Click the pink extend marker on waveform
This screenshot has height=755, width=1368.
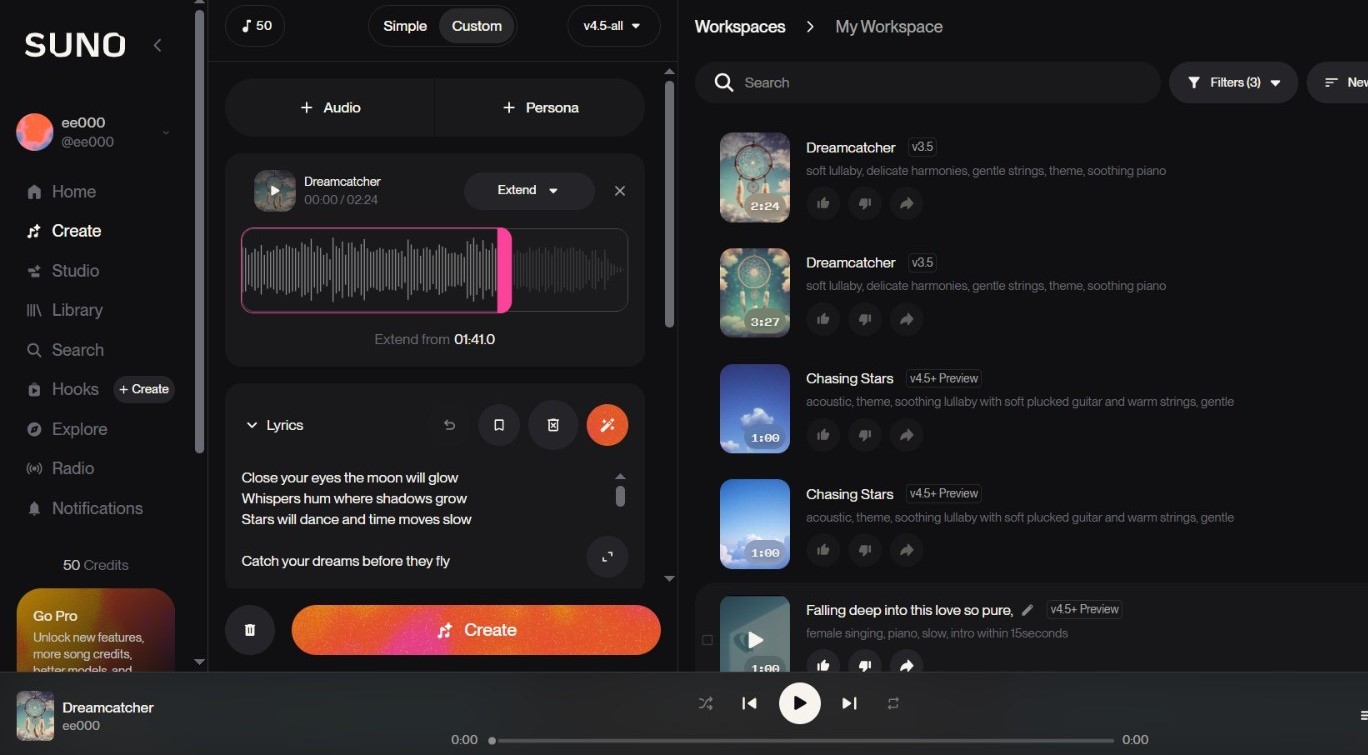pyautogui.click(x=504, y=270)
